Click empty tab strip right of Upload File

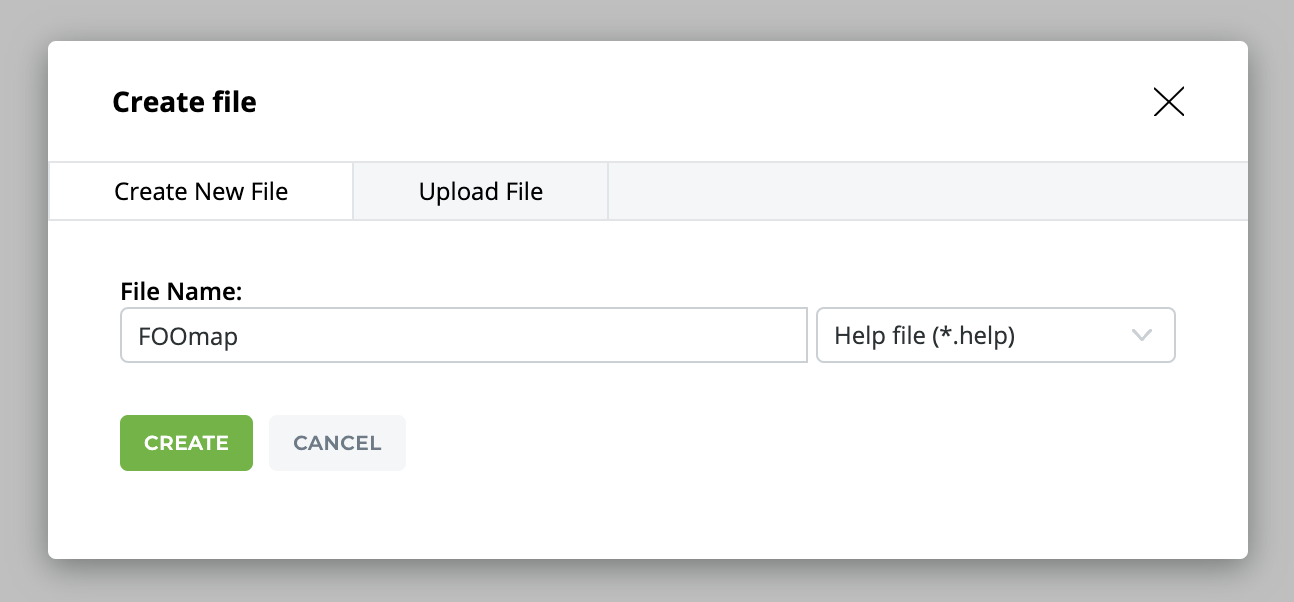pos(926,191)
